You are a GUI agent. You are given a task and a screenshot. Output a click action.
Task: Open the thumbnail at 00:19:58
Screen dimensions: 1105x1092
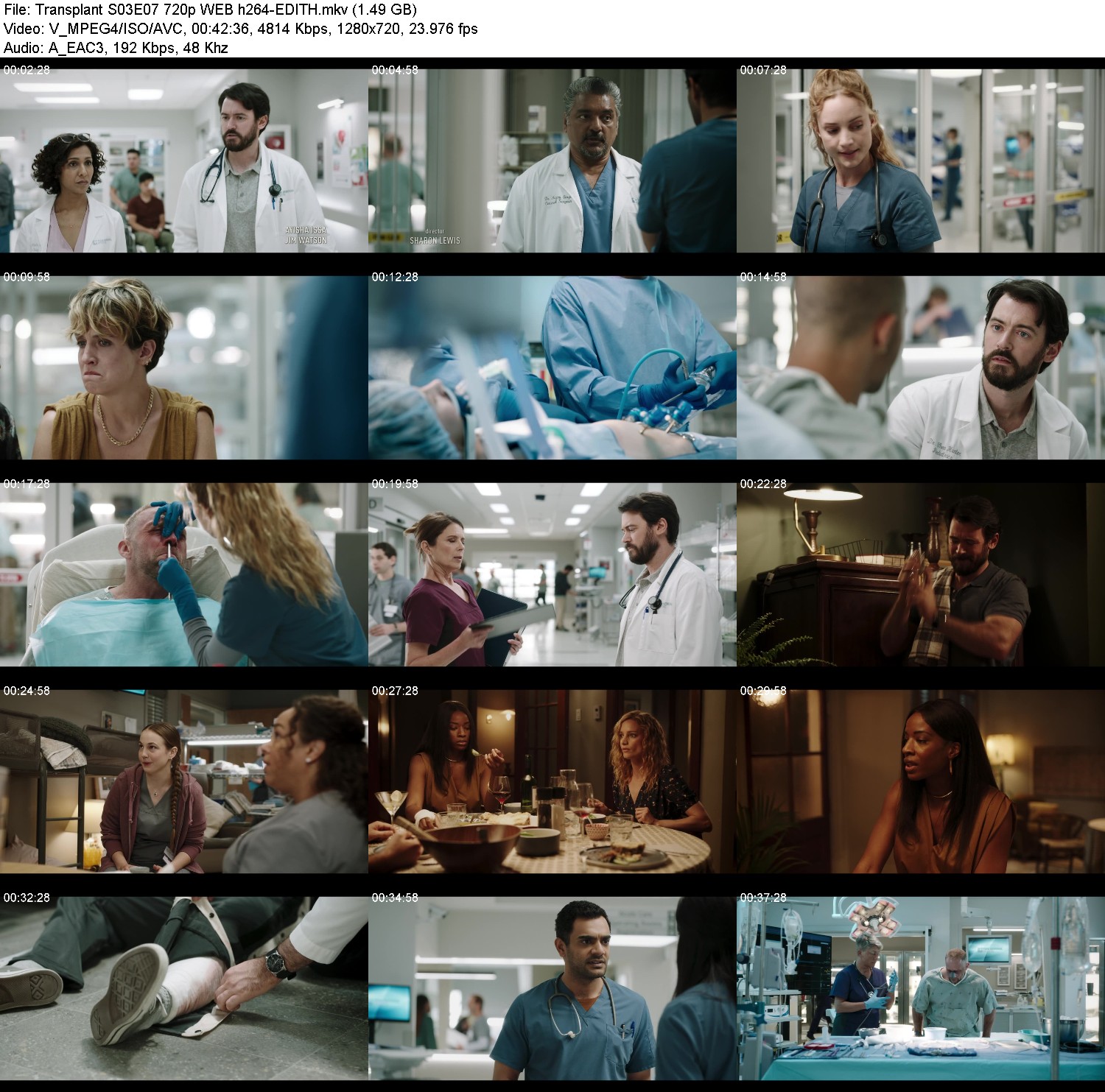pyautogui.click(x=552, y=574)
